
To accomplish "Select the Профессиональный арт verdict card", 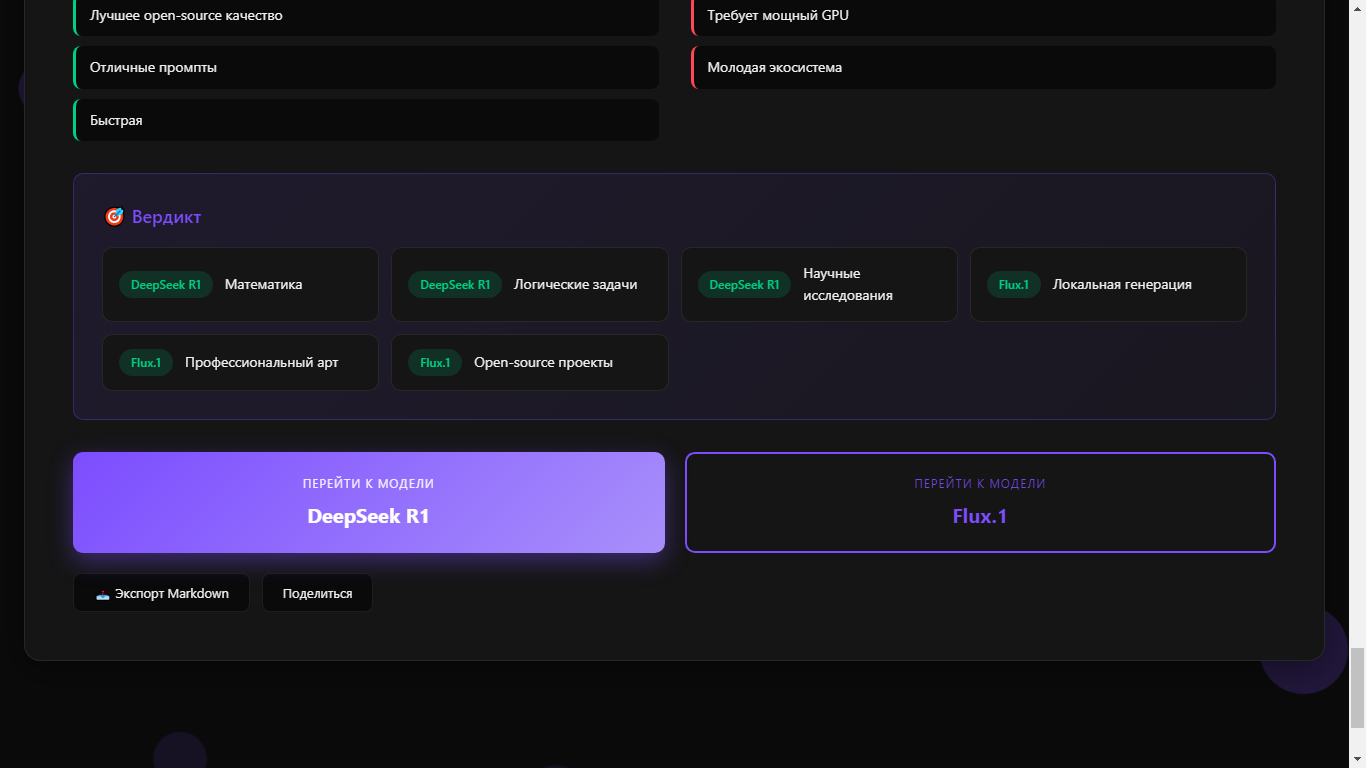I will click(x=240, y=362).
